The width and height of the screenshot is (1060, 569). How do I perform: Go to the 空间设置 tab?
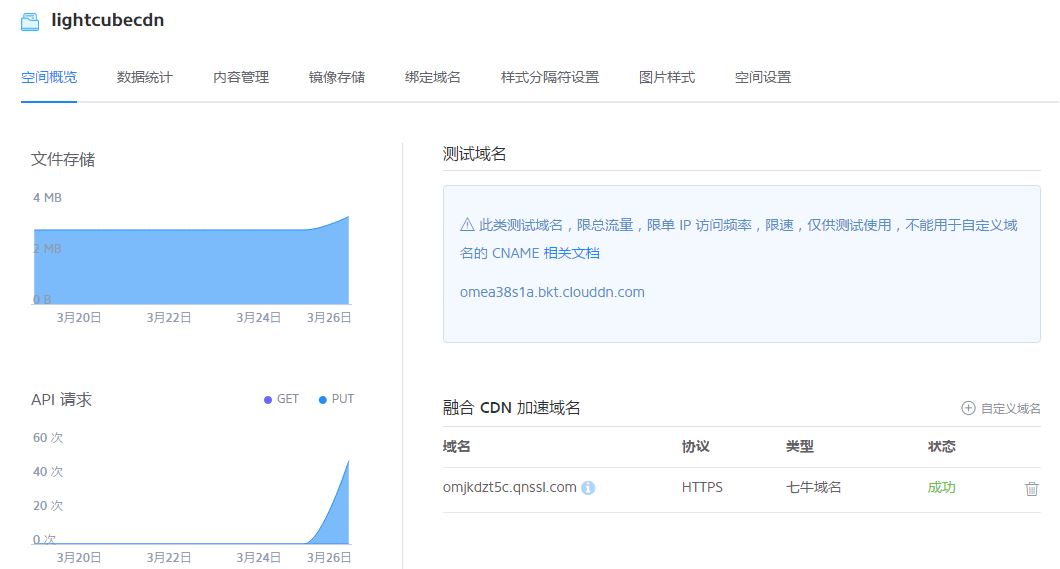[x=763, y=77]
